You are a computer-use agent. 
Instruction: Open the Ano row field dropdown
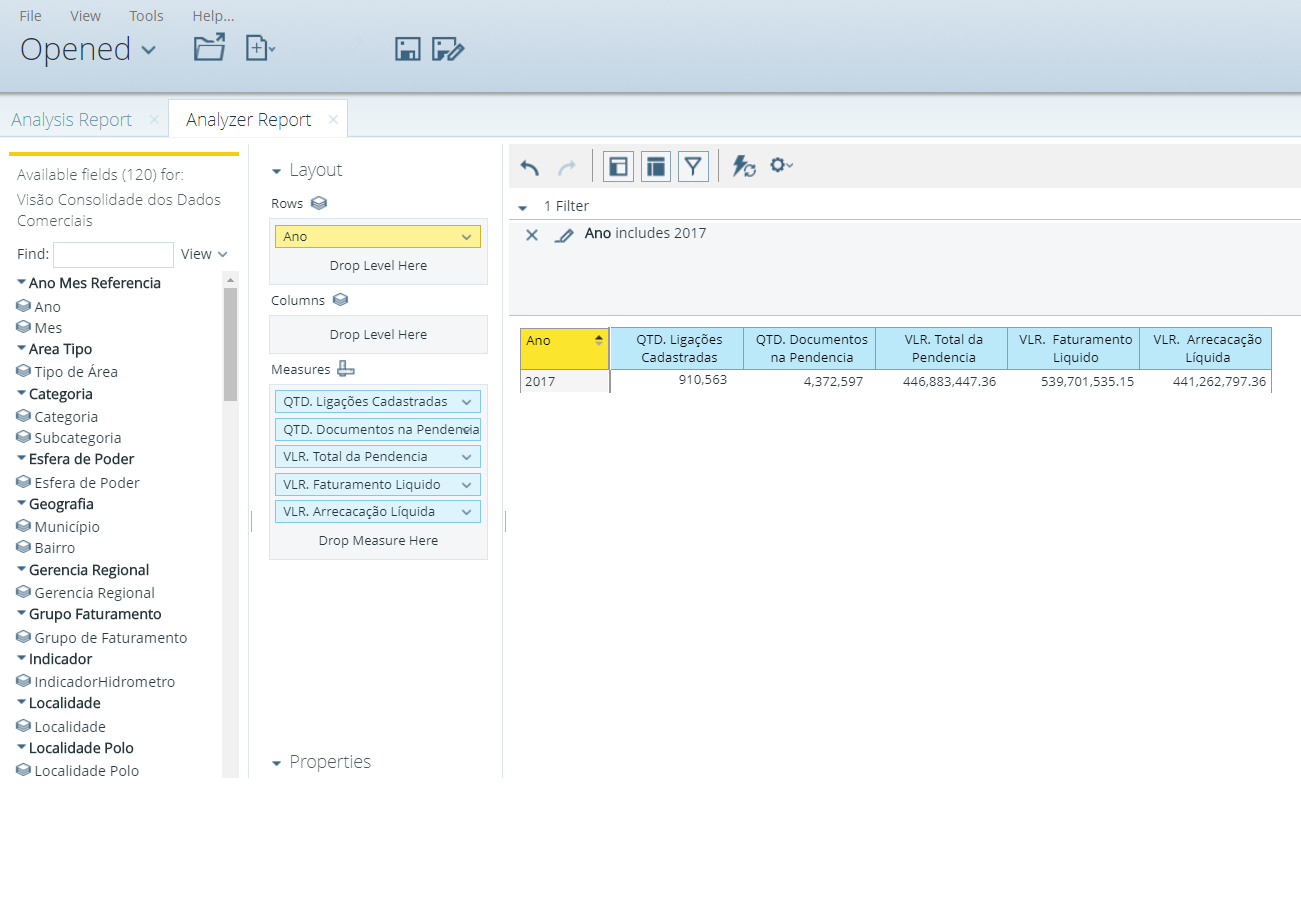tap(466, 237)
